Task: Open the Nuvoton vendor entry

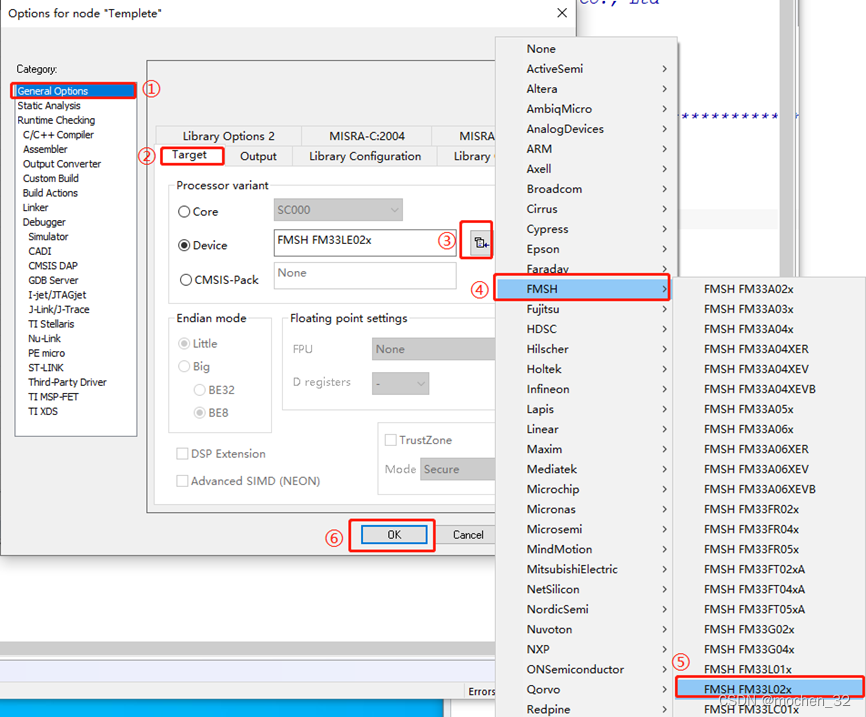Action: click(586, 629)
